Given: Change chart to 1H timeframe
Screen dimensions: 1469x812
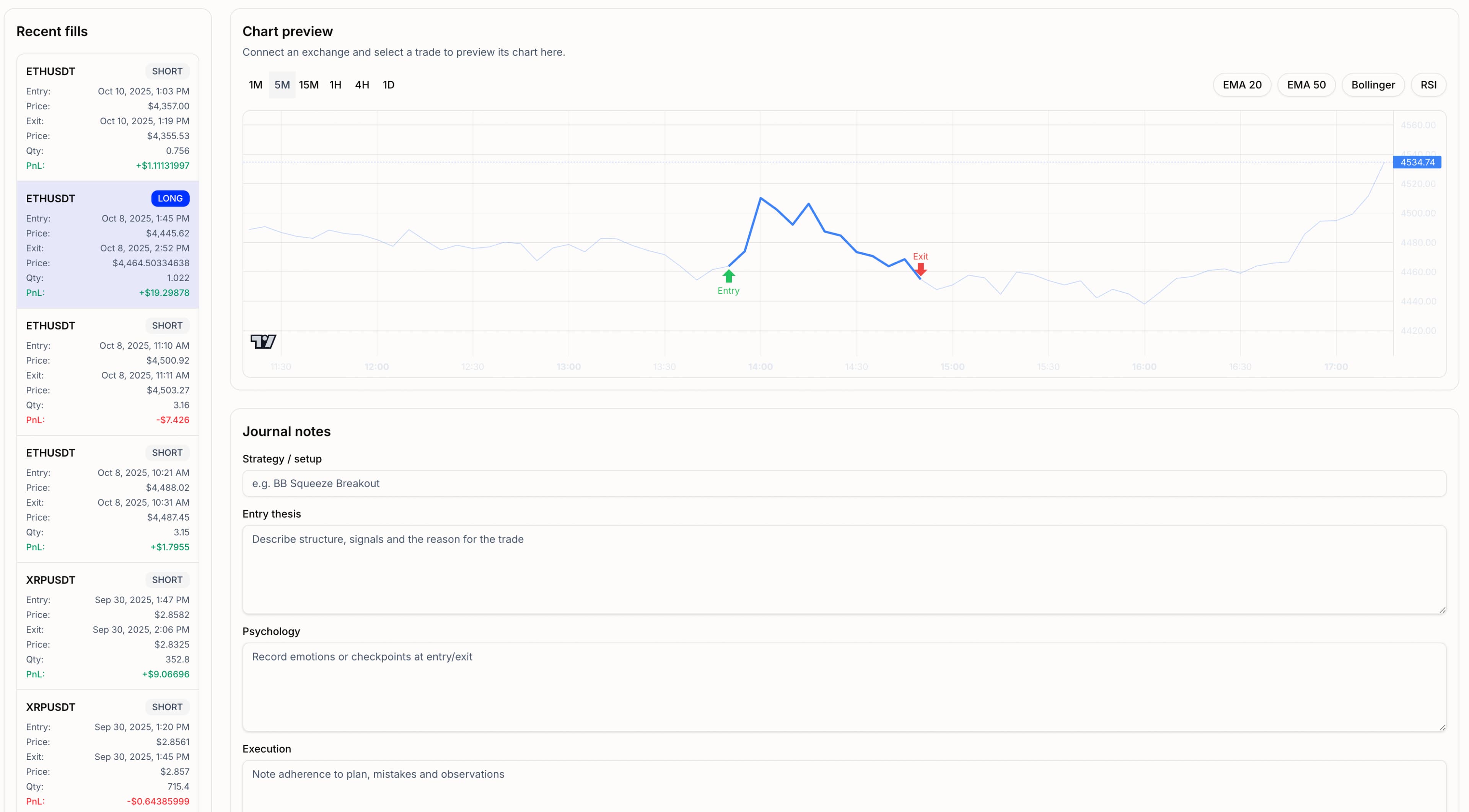Looking at the screenshot, I should (x=335, y=85).
